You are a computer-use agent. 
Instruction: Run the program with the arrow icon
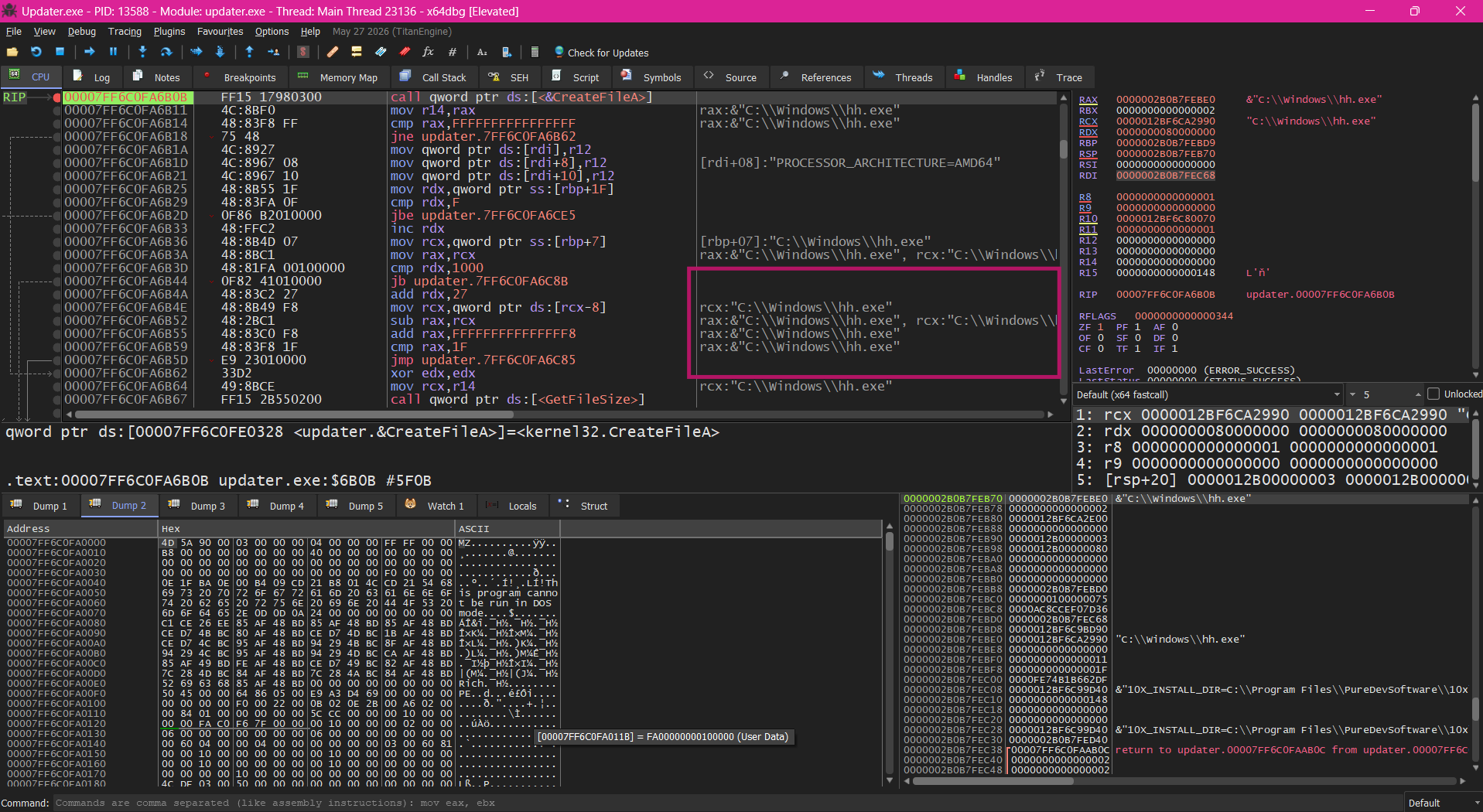pos(90,52)
